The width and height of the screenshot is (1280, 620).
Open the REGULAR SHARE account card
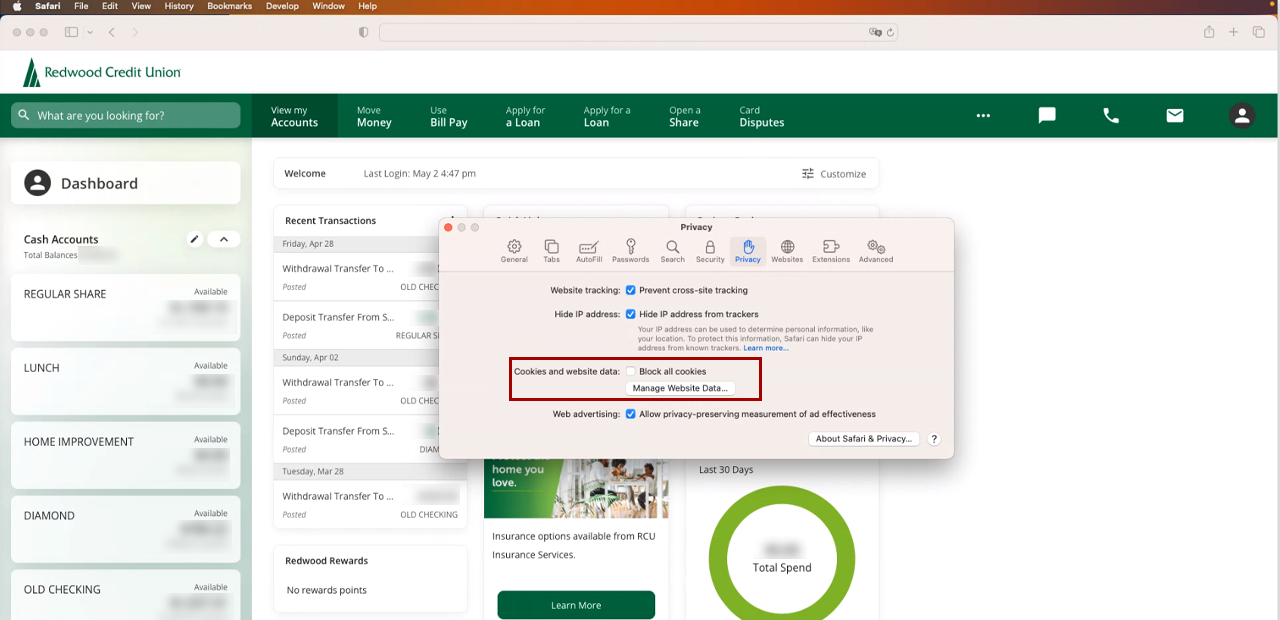click(126, 307)
